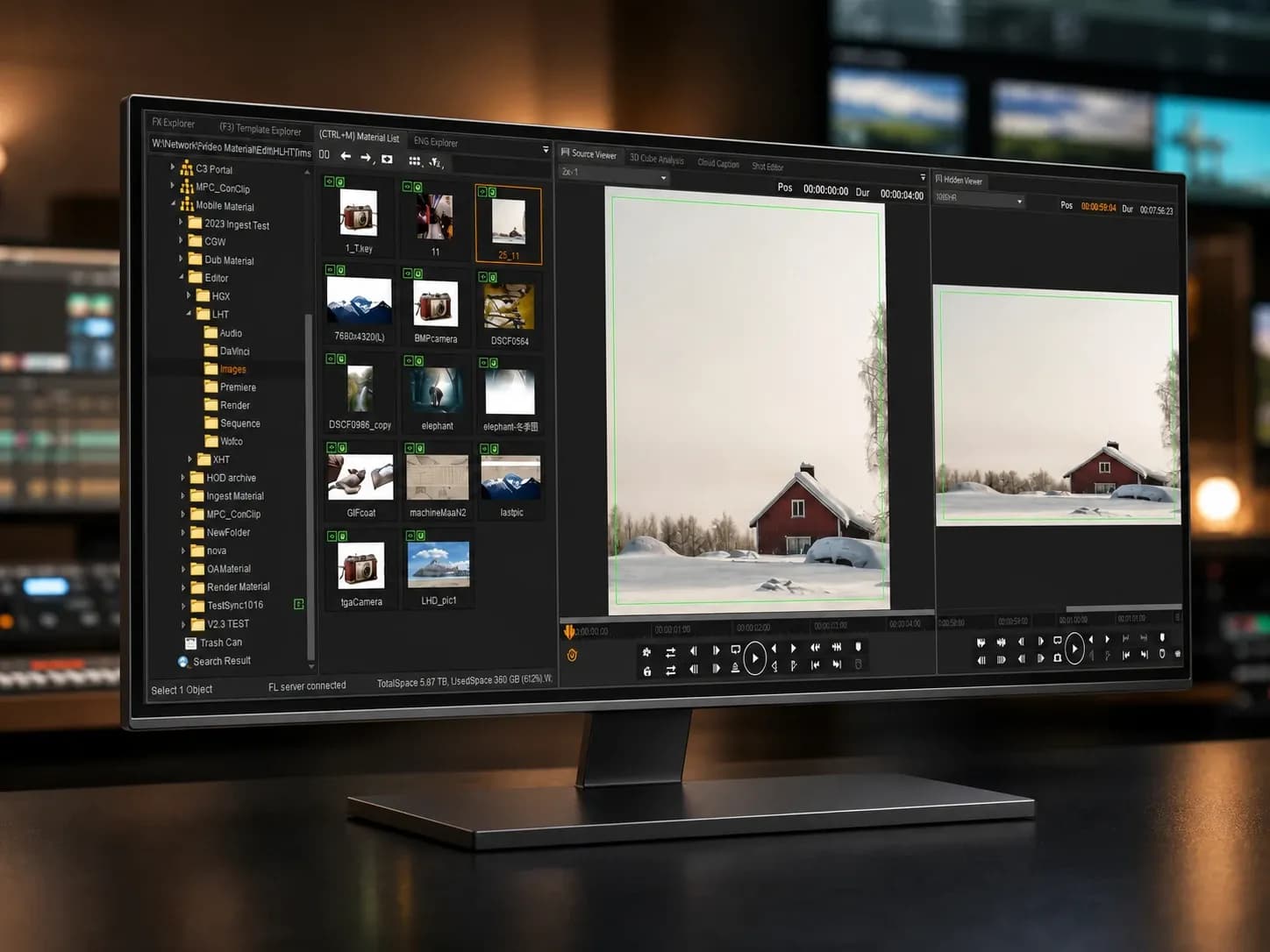Click the orange shield icon below Source Viewer timeline

pyautogui.click(x=572, y=654)
